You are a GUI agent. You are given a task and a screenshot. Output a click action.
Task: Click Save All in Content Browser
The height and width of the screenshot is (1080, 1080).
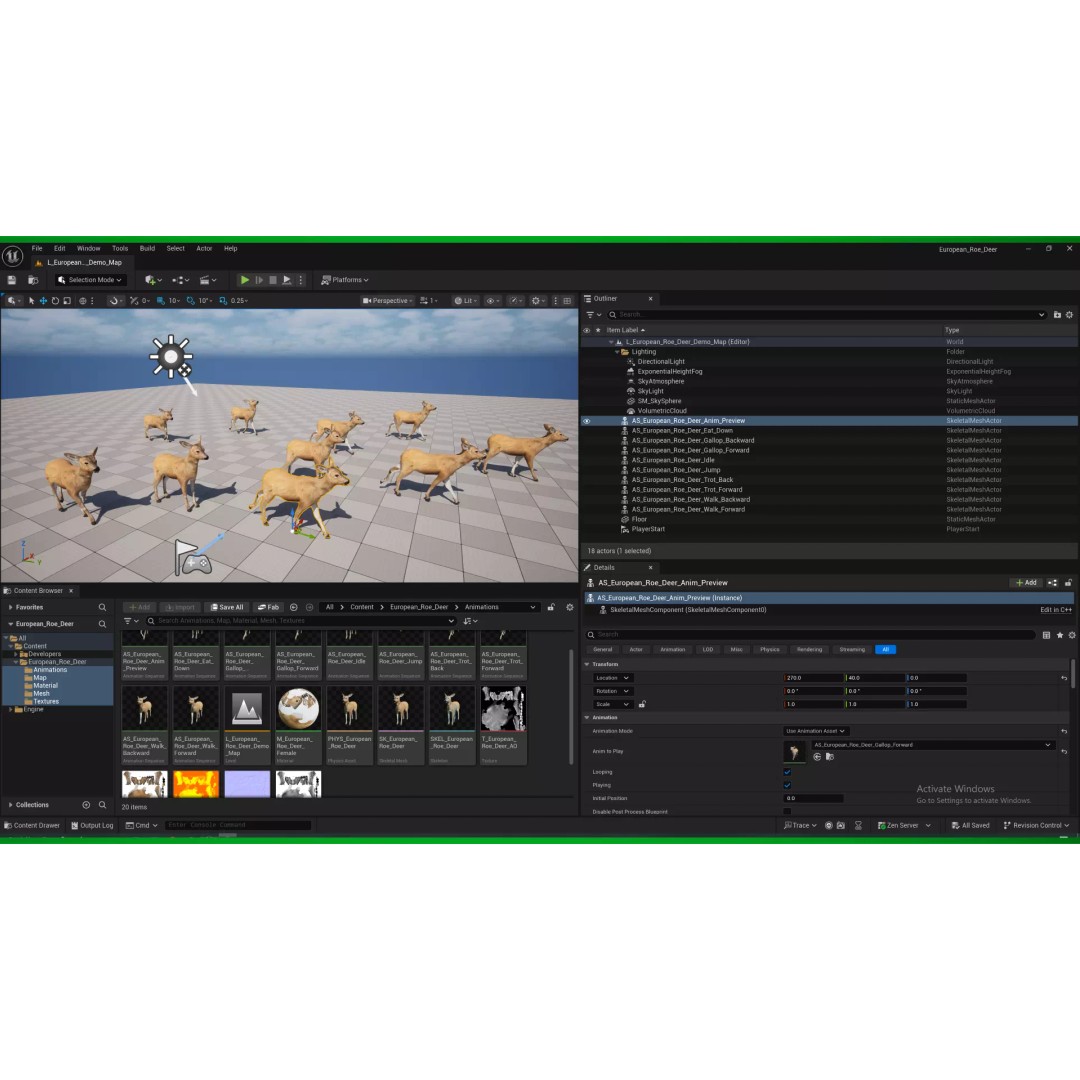pos(227,608)
